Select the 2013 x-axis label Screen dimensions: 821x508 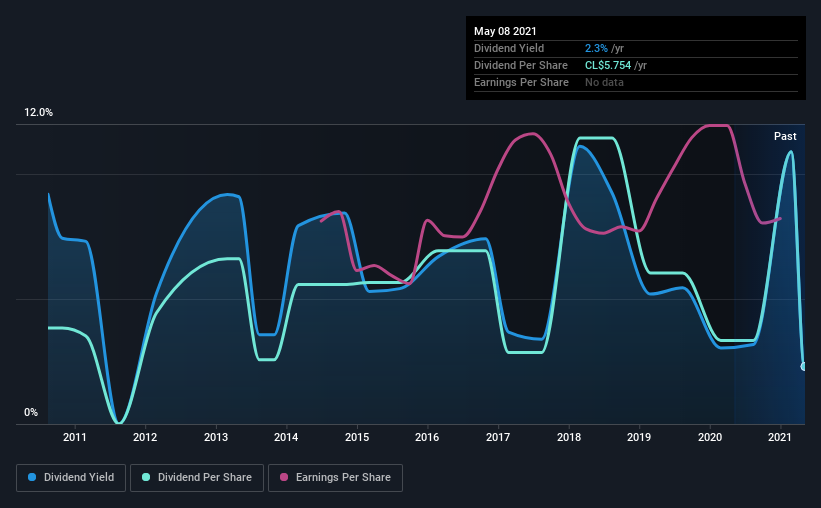[x=216, y=437]
